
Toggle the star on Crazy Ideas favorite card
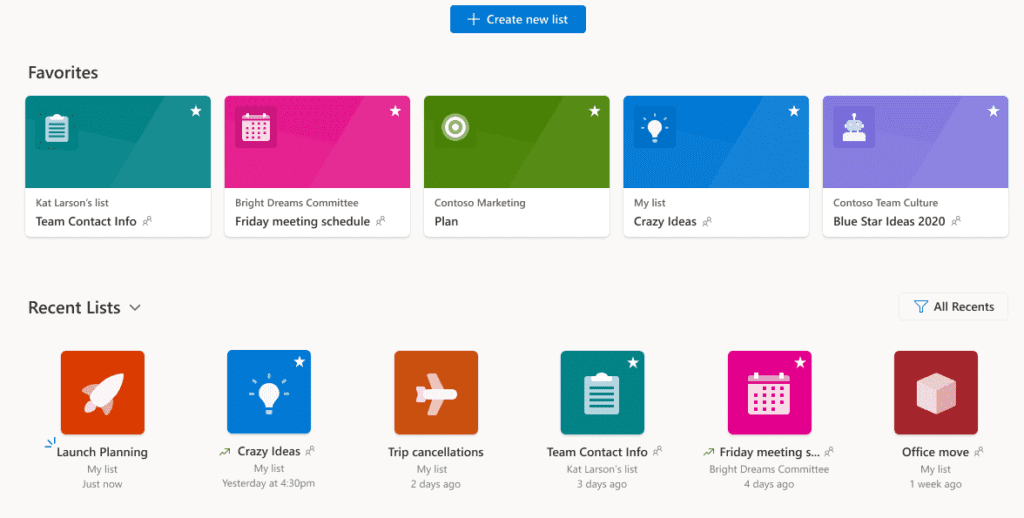pyautogui.click(x=794, y=111)
